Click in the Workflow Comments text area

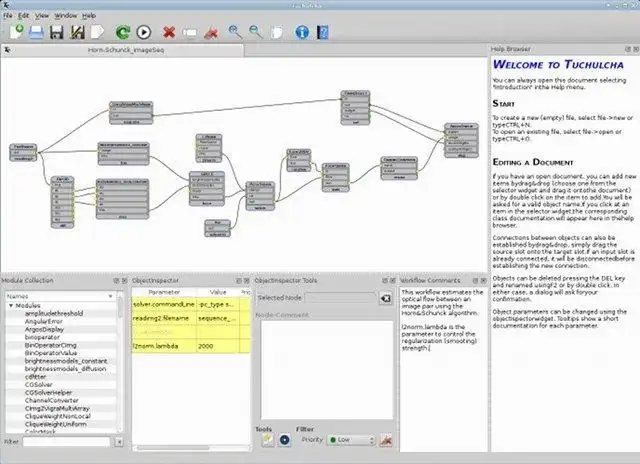pos(443,370)
